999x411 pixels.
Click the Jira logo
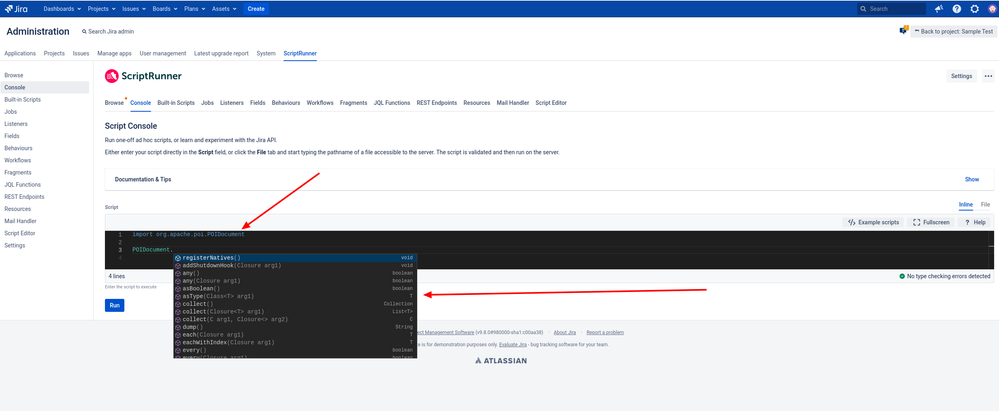coord(16,9)
